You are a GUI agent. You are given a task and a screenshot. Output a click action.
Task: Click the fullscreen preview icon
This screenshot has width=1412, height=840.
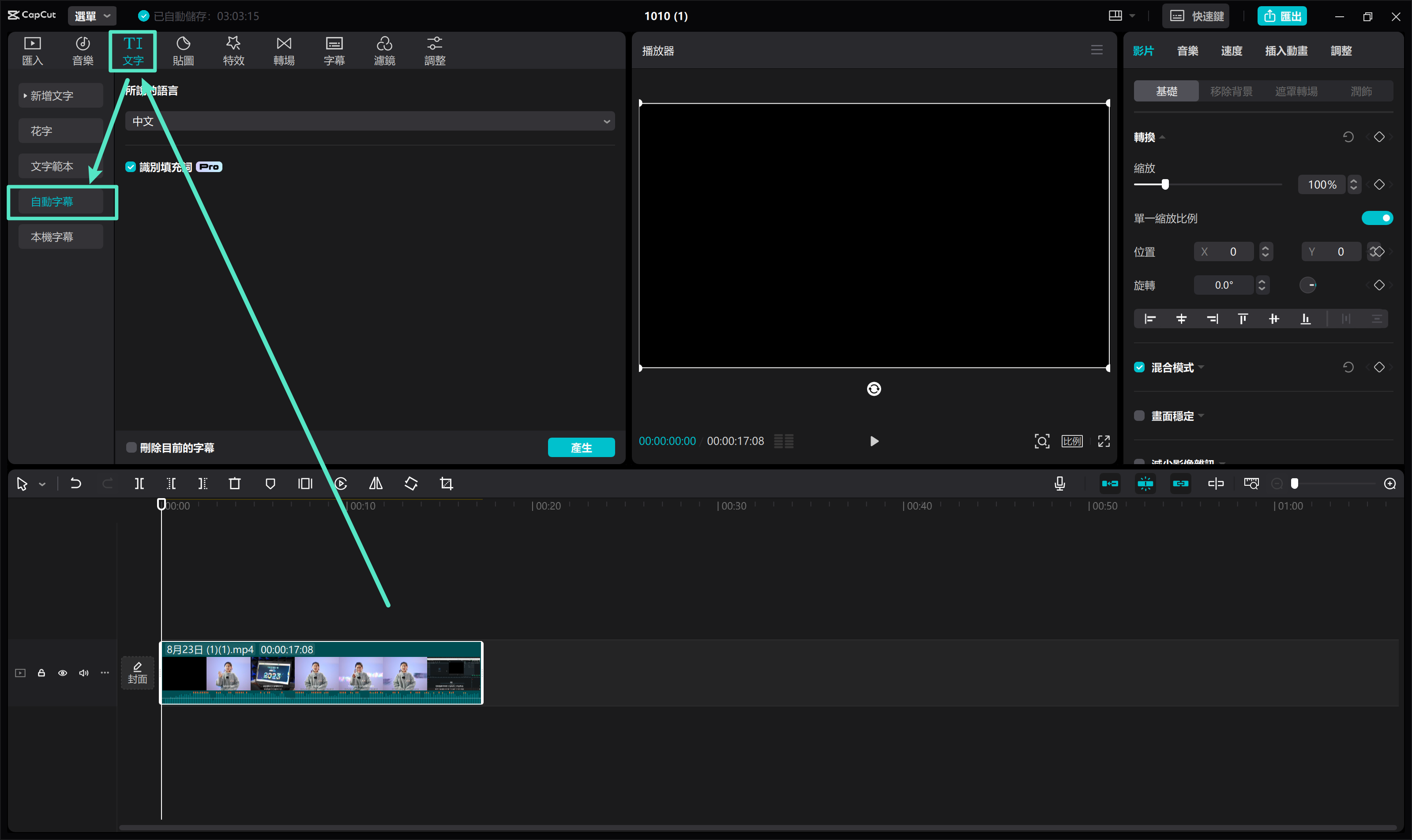(x=1104, y=441)
